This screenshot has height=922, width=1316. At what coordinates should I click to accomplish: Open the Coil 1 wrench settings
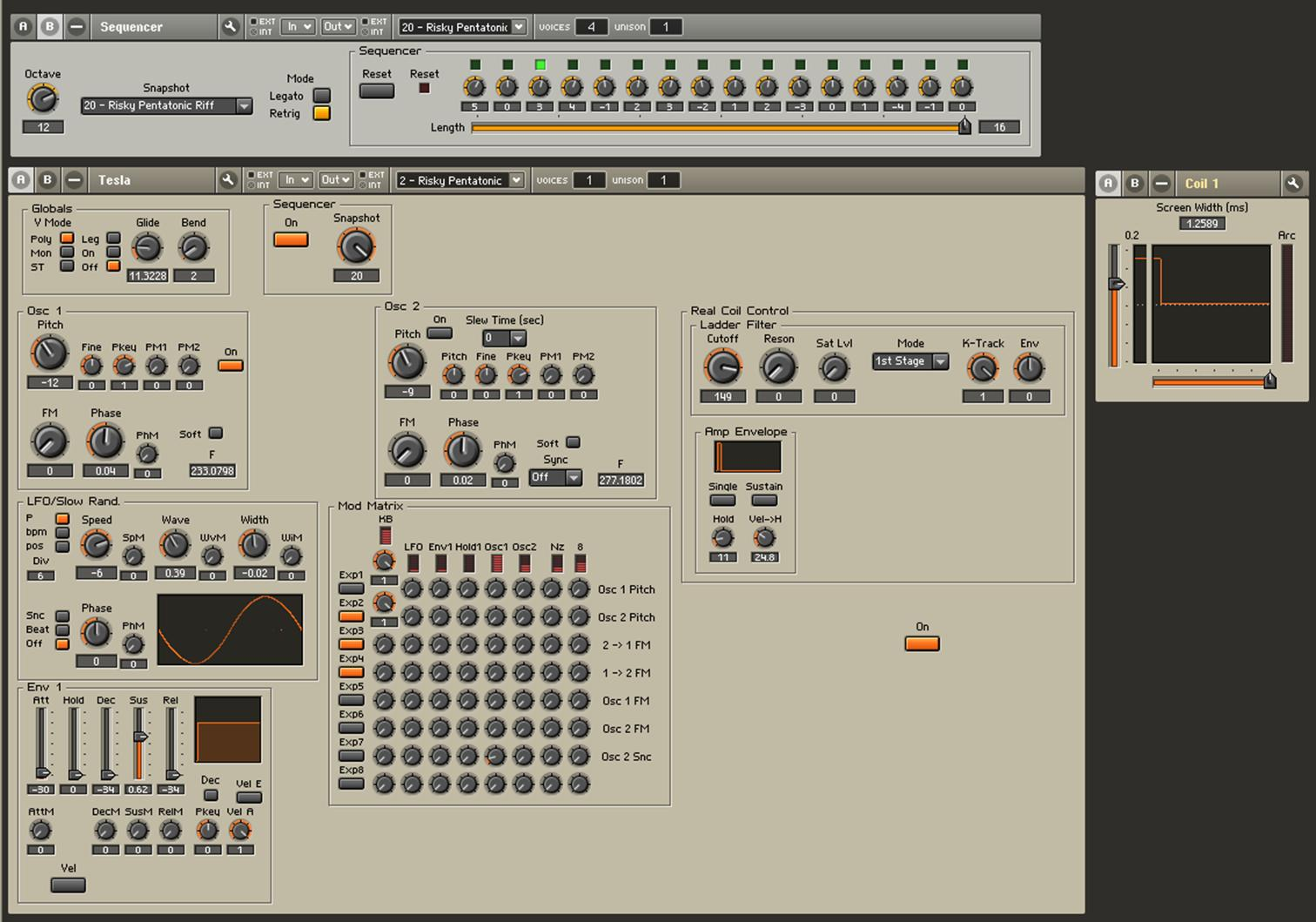[1292, 183]
